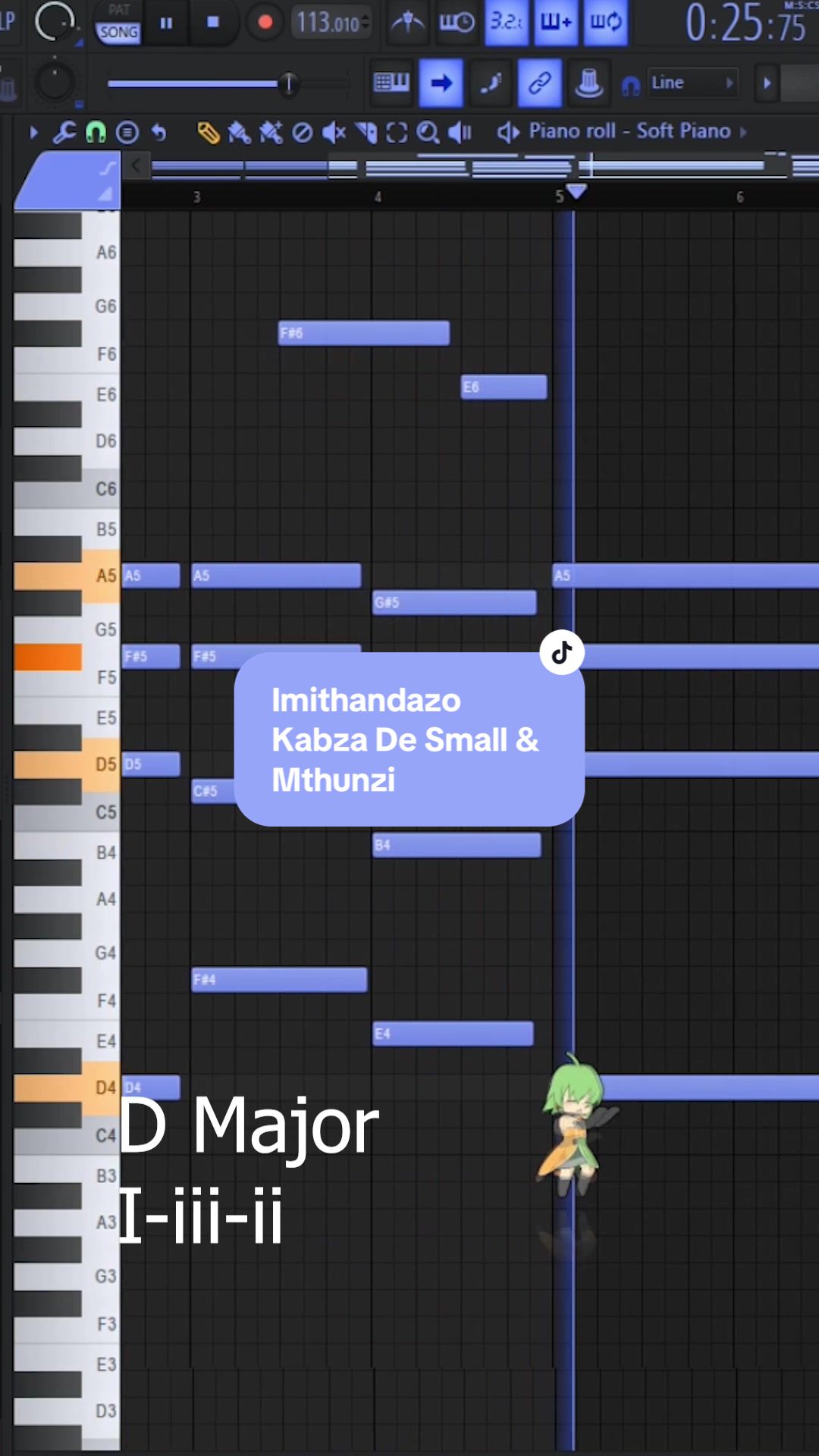The image size is (819, 1456).
Task: Click the knob/controller icon in toolbar
Action: (588, 83)
